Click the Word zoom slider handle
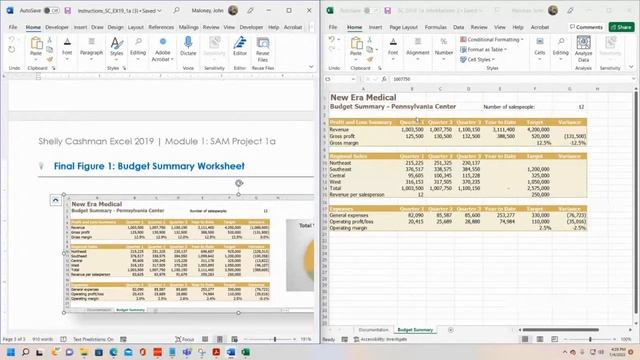Screen dimensions: 640x360 [x=275, y=339]
